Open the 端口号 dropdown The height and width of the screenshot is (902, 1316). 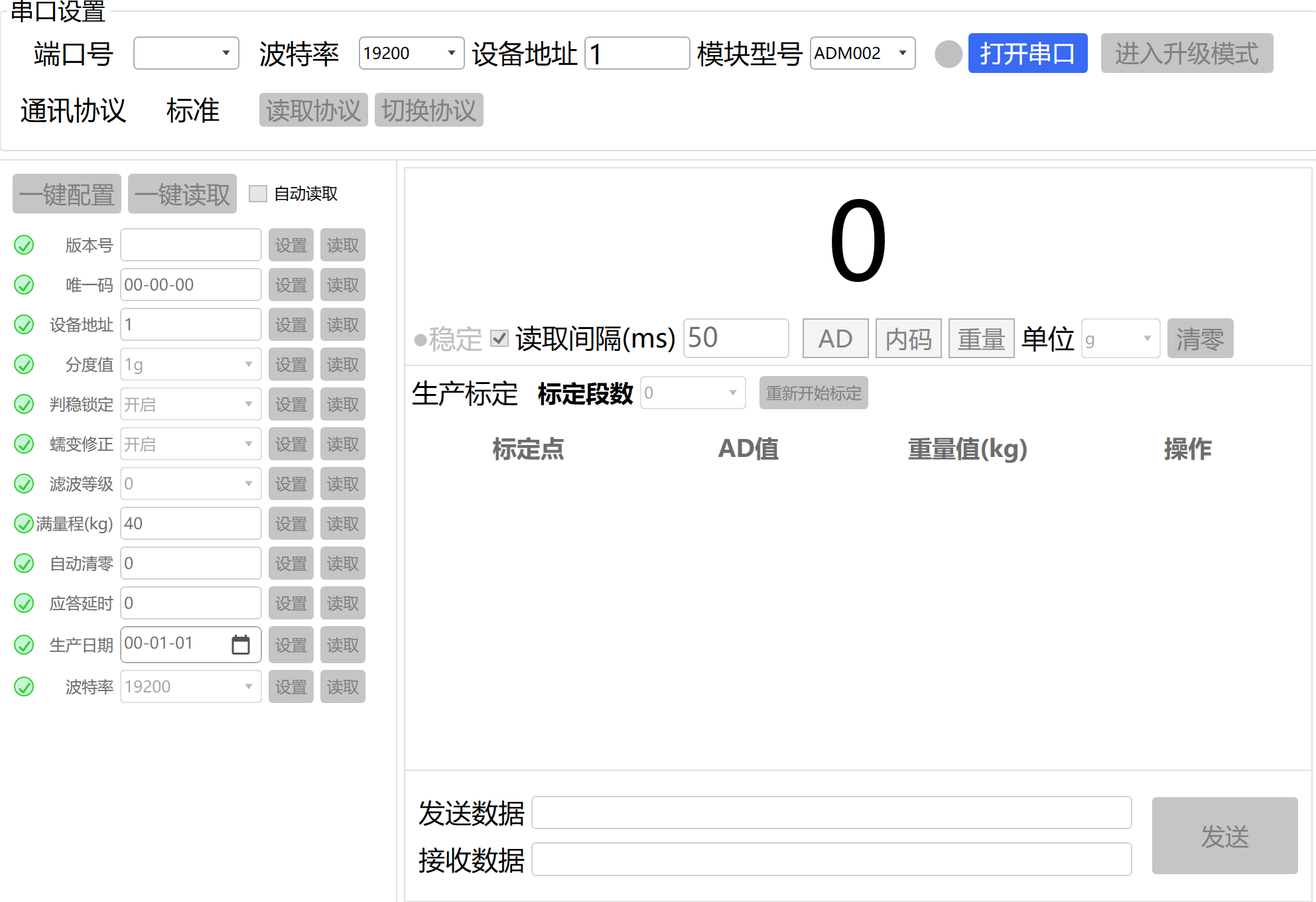coord(186,53)
